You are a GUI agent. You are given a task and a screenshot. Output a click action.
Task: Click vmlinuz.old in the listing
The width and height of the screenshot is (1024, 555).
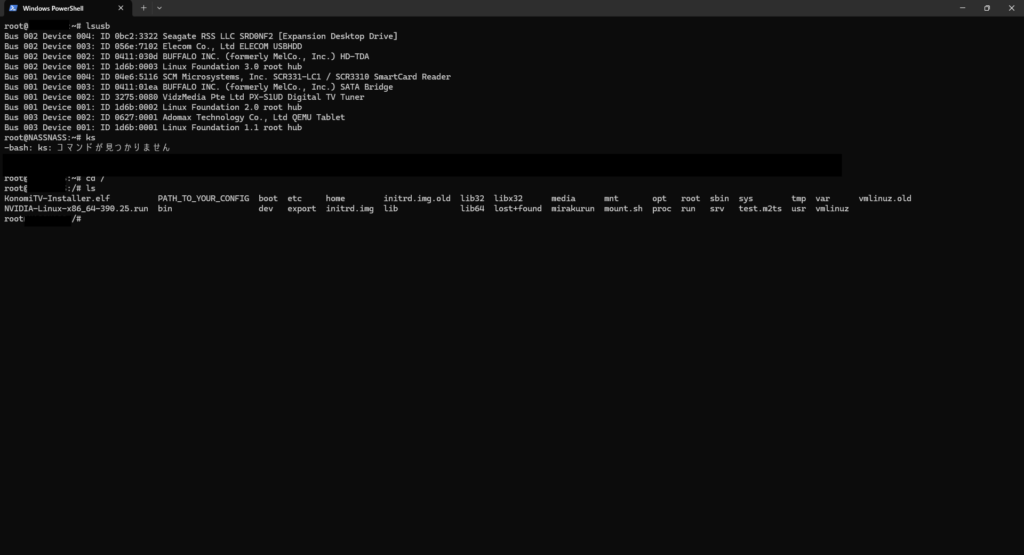(x=885, y=198)
